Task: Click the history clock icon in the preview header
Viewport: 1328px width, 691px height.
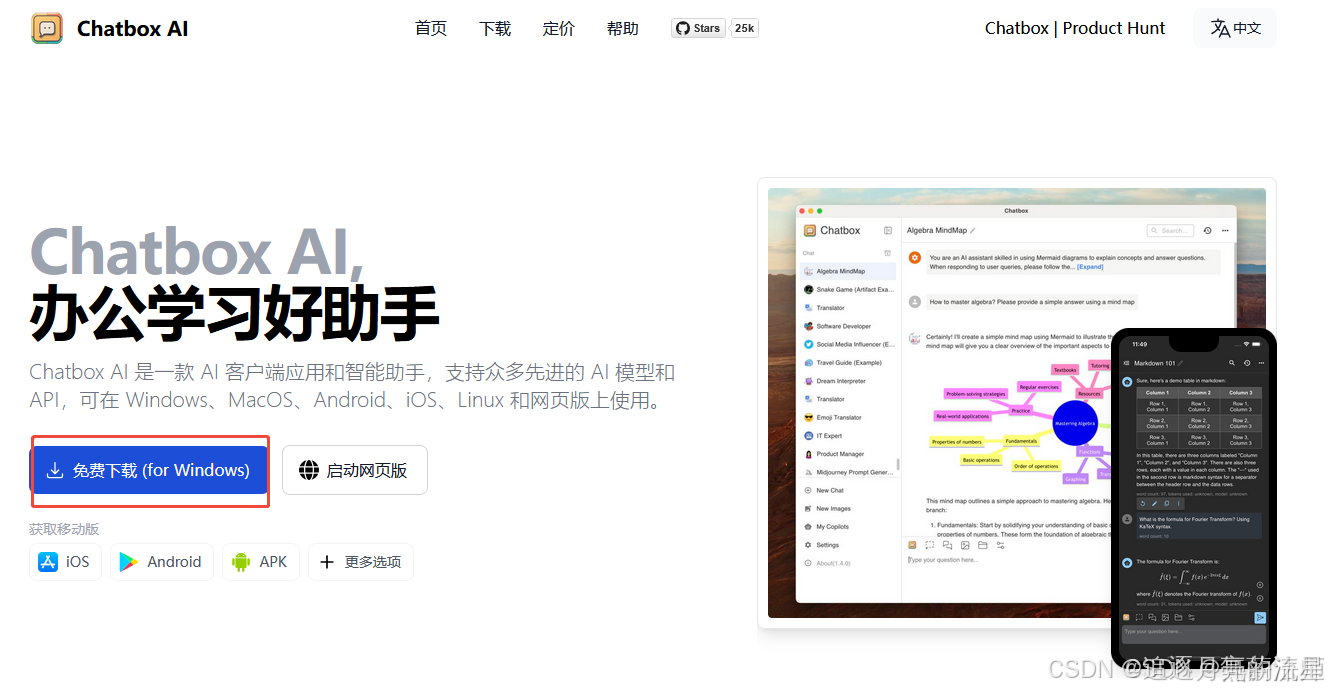Action: click(1208, 231)
